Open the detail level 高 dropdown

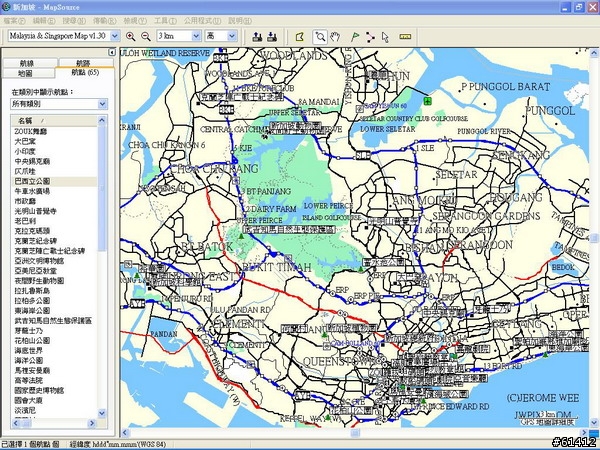[x=232, y=36]
